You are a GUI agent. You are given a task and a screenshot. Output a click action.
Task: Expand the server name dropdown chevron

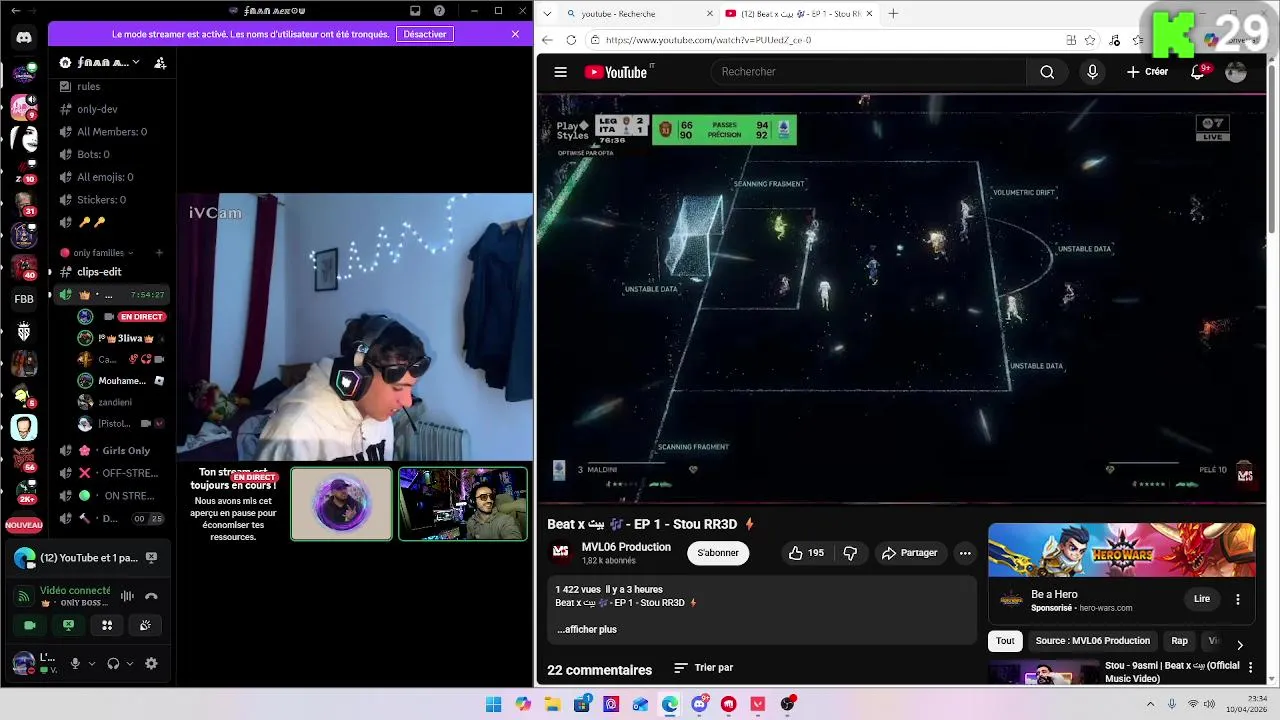click(x=137, y=62)
